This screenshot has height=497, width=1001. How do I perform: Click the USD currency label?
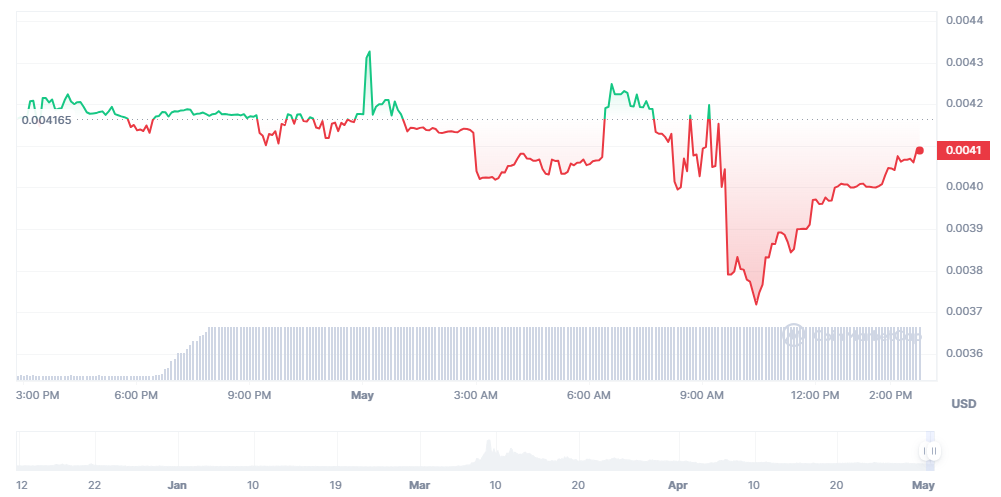[963, 404]
